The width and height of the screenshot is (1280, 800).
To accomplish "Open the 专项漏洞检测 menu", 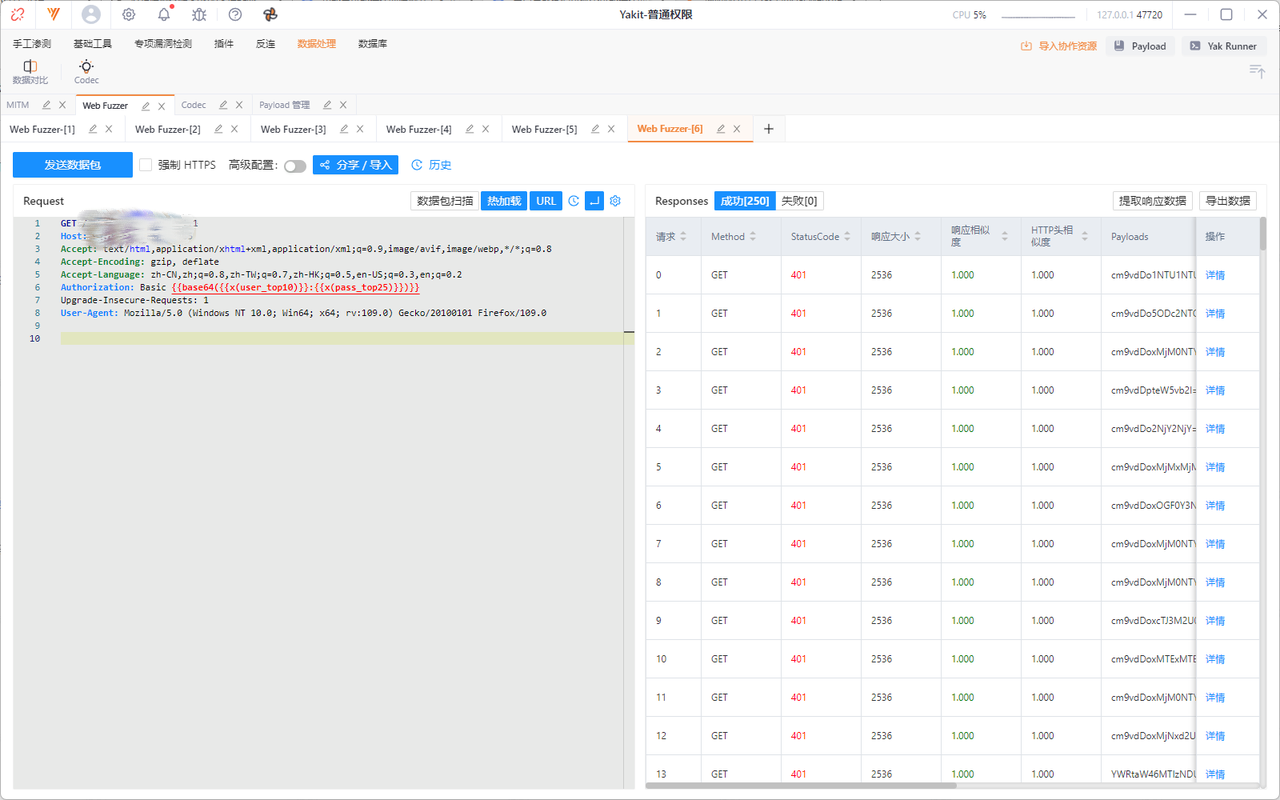I will tap(163, 44).
